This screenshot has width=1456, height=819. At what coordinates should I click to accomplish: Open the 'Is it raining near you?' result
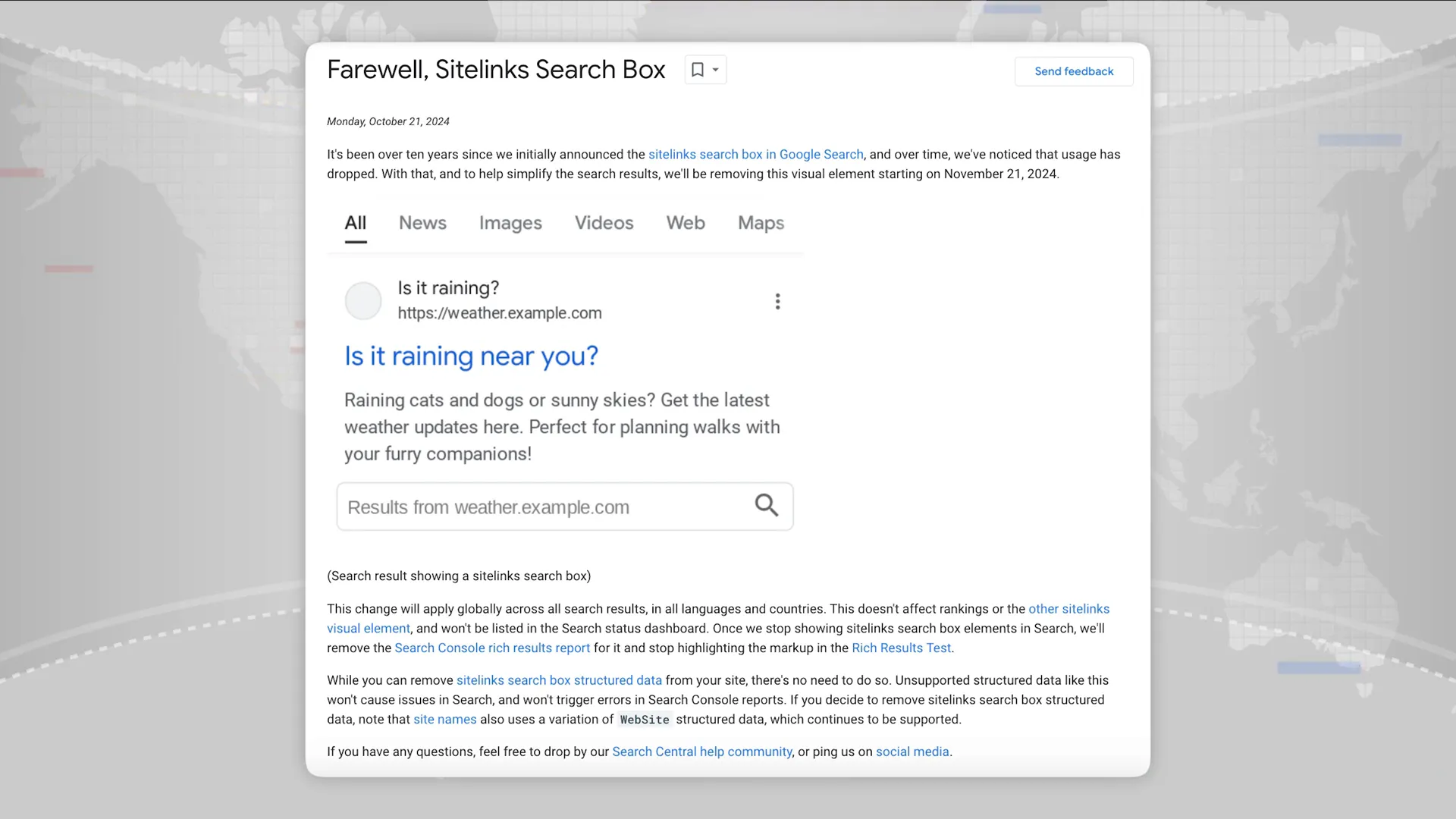tap(471, 356)
